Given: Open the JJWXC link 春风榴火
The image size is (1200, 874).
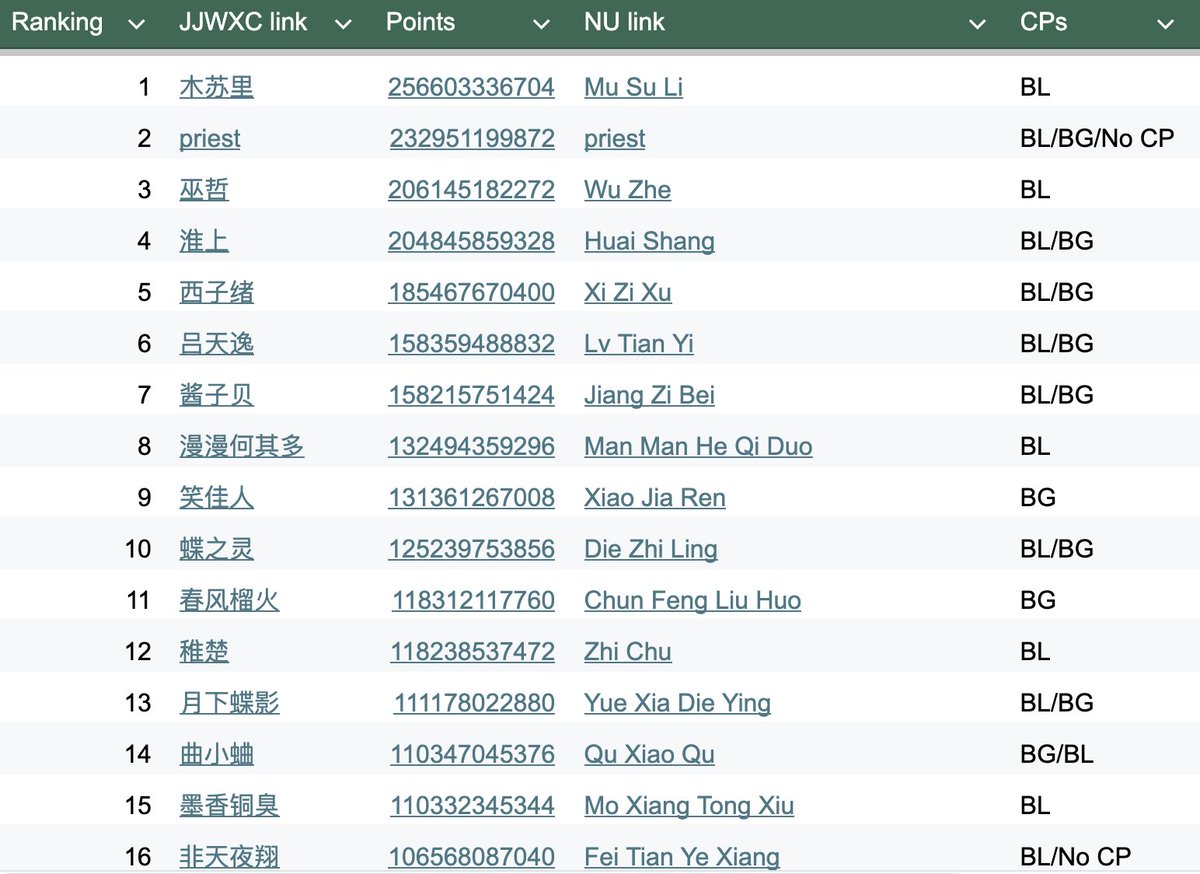Looking at the screenshot, I should pos(229,600).
